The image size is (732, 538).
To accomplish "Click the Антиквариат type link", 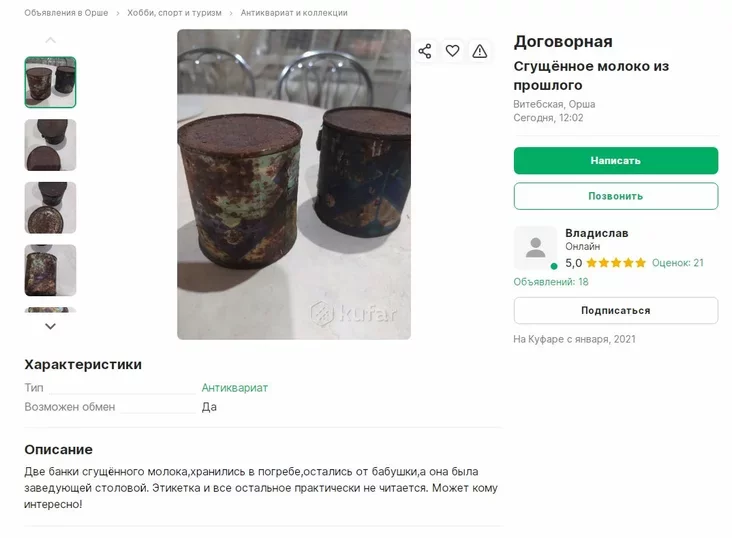I will tap(235, 388).
